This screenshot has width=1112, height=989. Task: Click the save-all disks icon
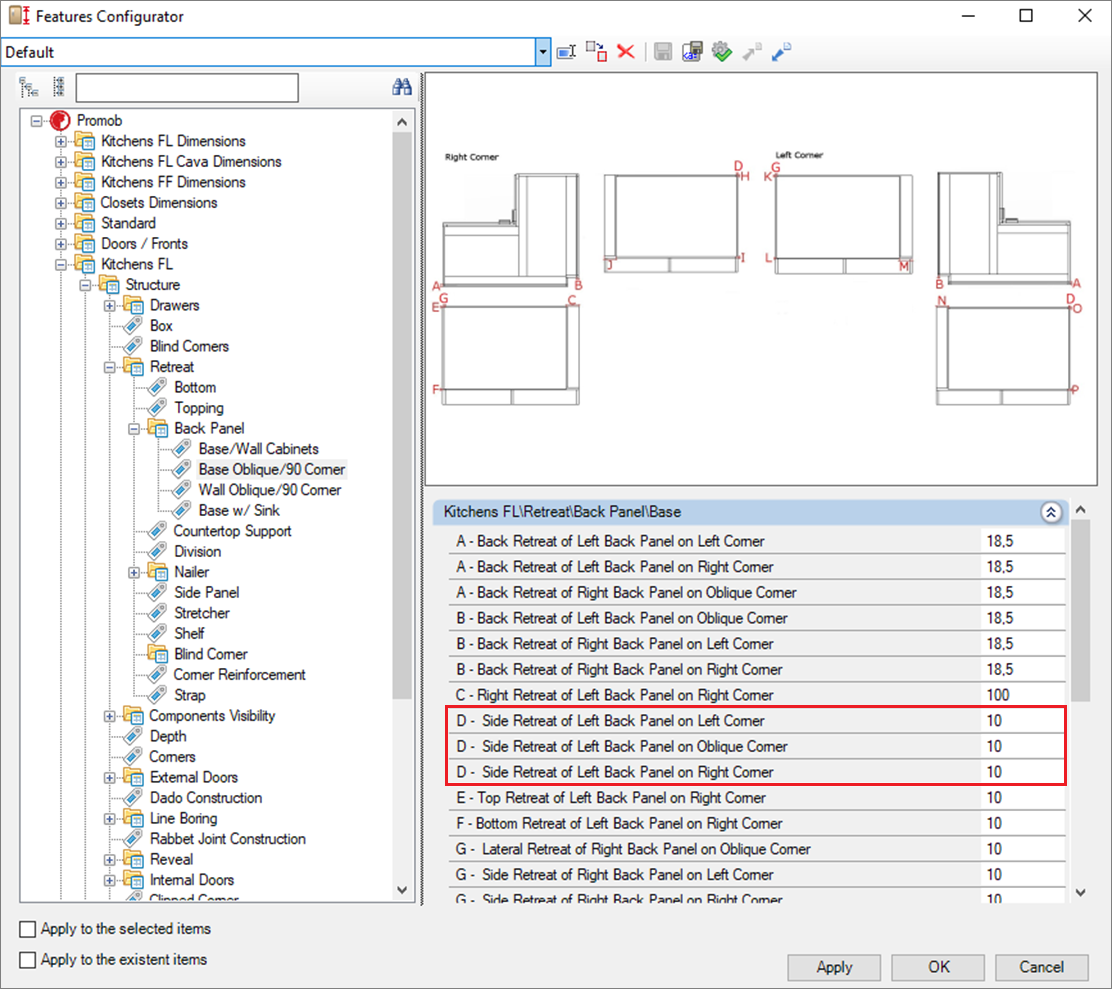tap(692, 52)
